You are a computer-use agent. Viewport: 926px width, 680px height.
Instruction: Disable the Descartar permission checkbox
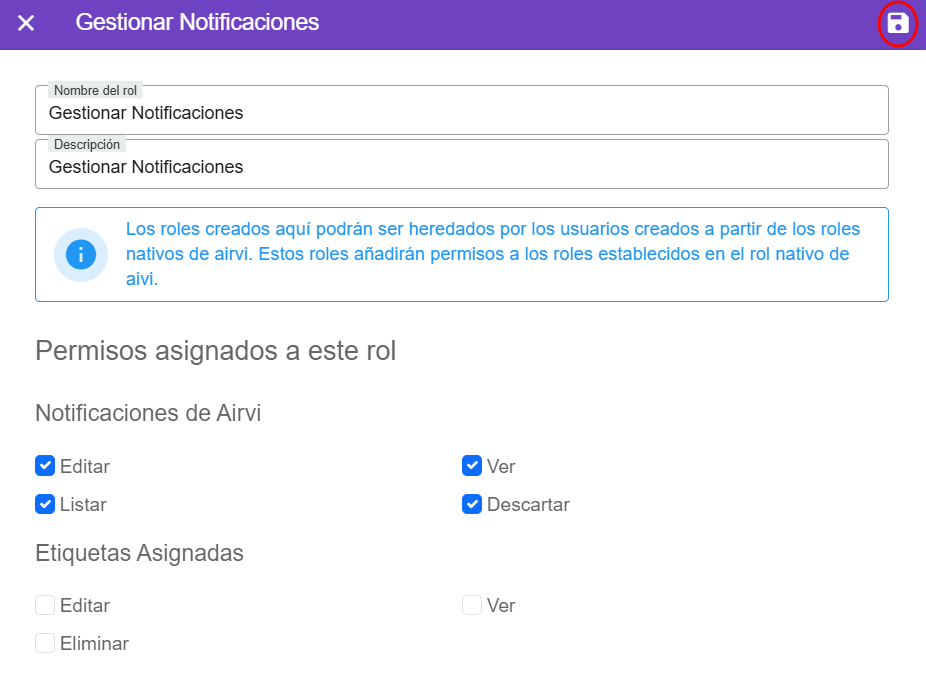click(472, 504)
